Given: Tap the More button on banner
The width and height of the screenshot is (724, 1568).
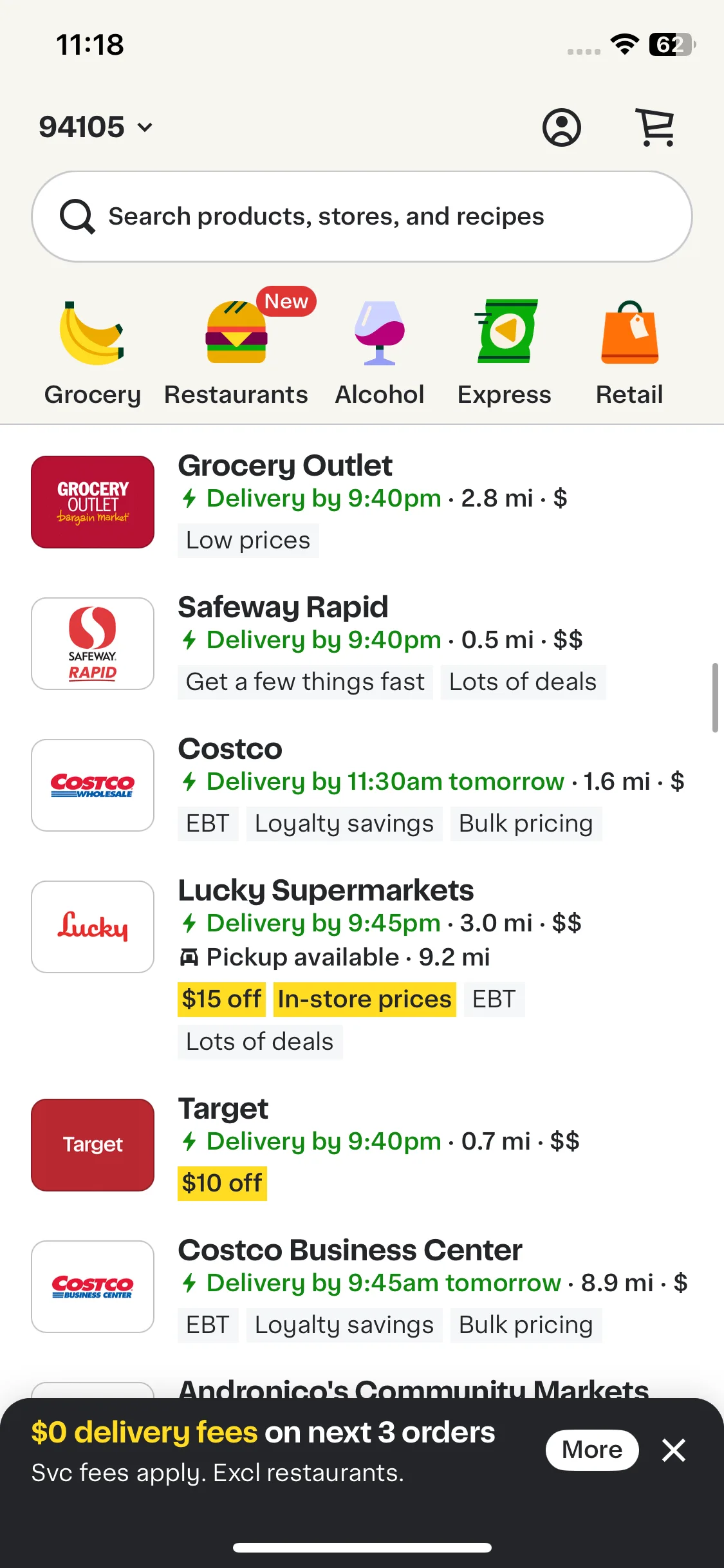Looking at the screenshot, I should (592, 1450).
